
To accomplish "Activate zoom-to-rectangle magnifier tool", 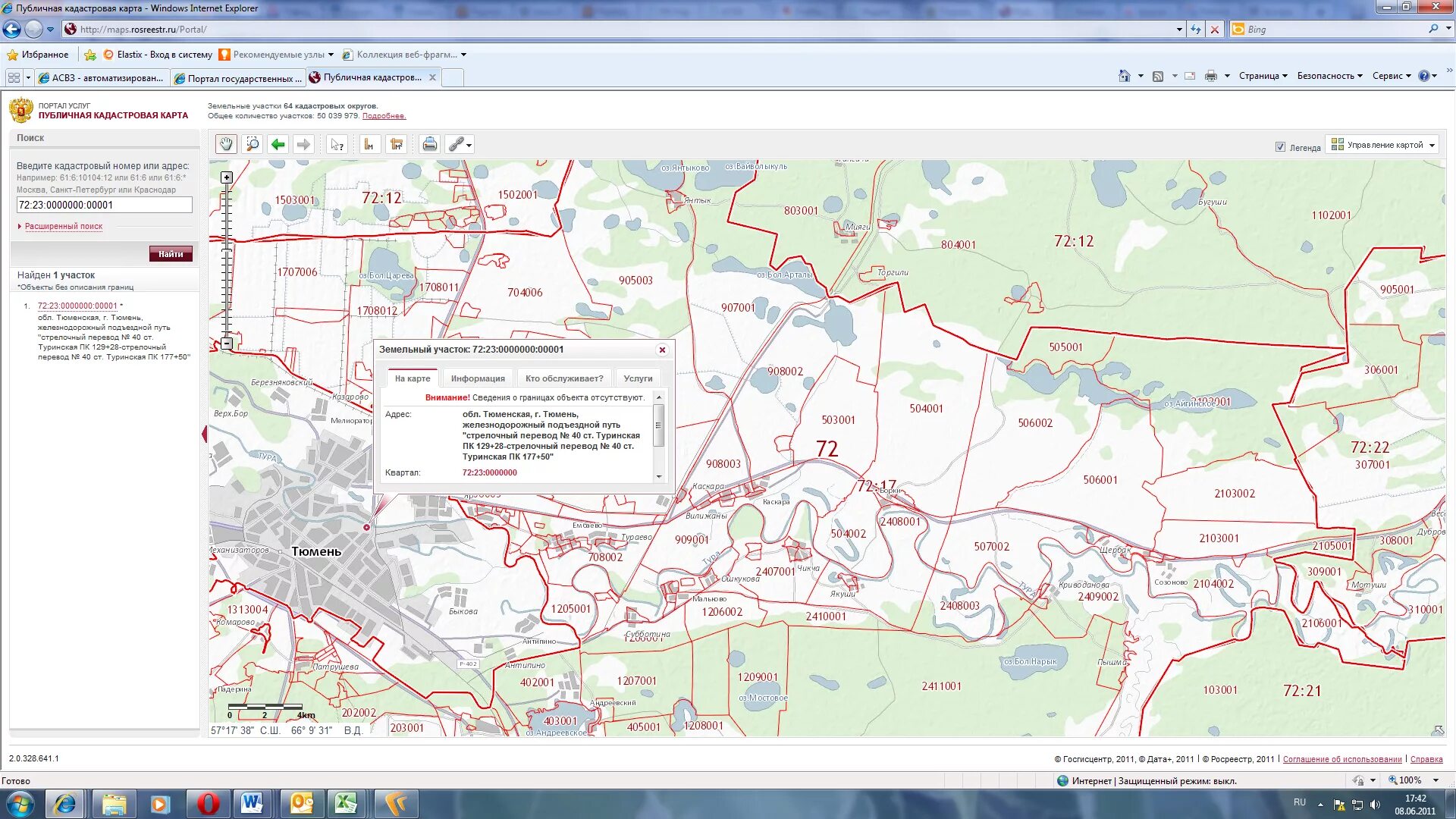I will click(253, 144).
